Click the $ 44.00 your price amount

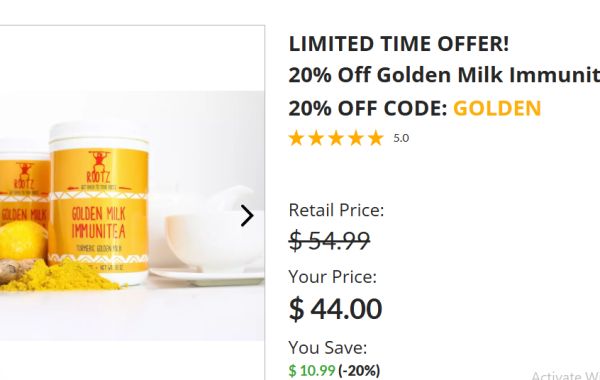[335, 309]
